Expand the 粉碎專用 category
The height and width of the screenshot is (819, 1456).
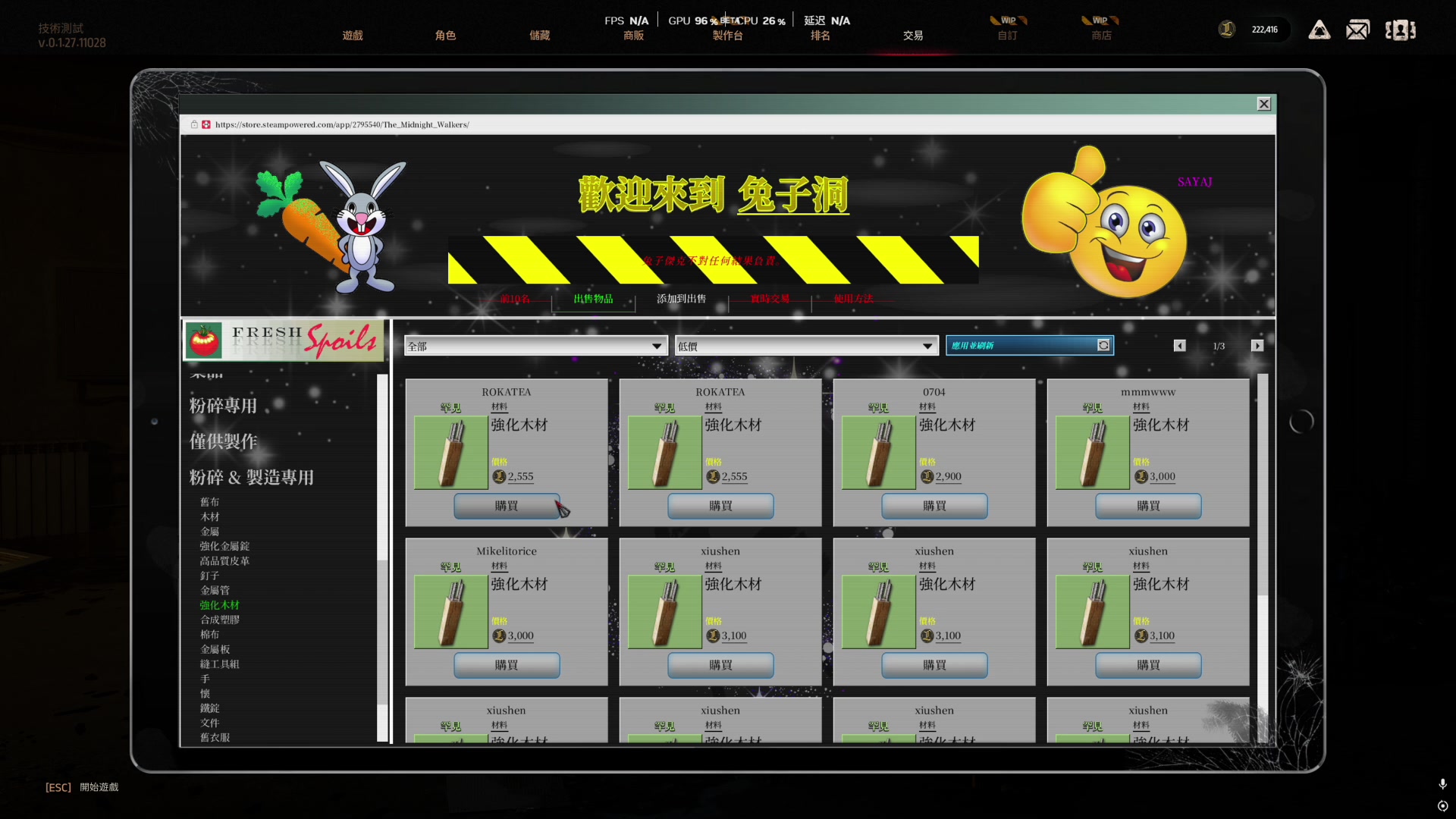pyautogui.click(x=223, y=406)
